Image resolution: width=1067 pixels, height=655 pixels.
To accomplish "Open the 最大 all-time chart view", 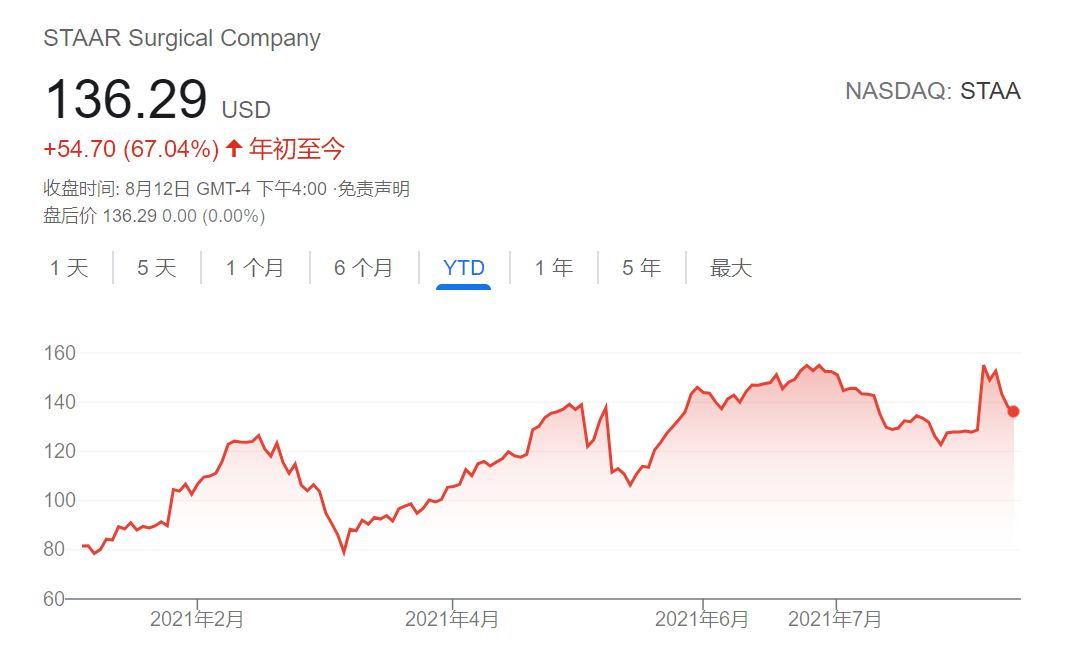I will tap(729, 268).
